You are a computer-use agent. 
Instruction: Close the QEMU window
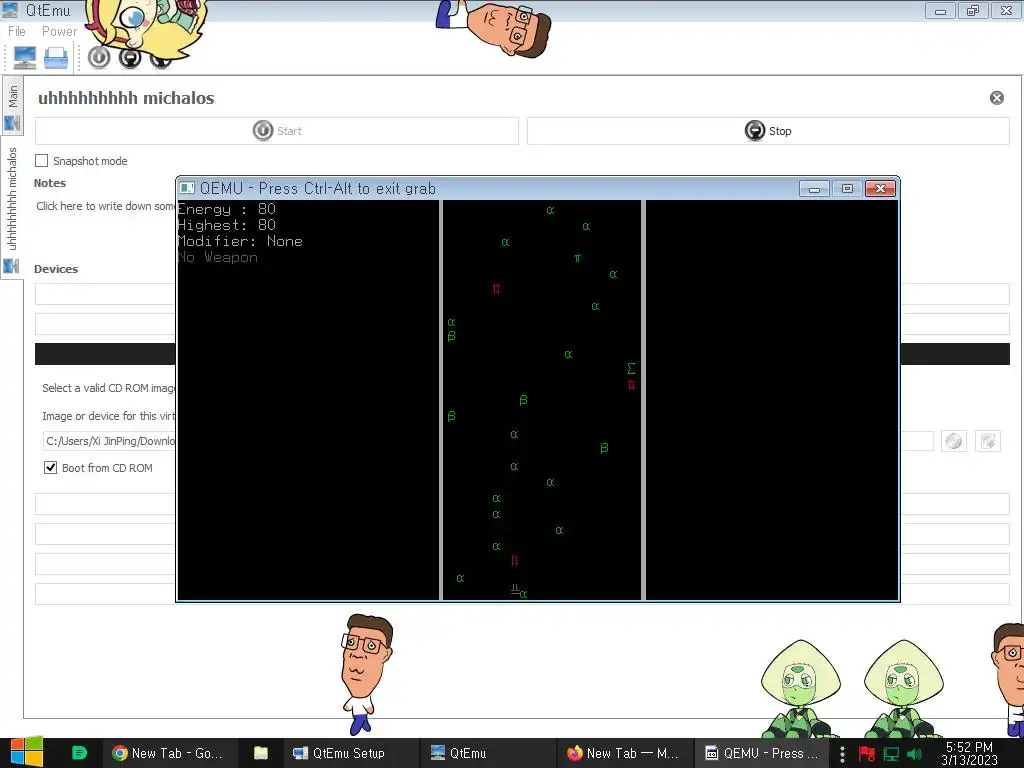click(880, 189)
